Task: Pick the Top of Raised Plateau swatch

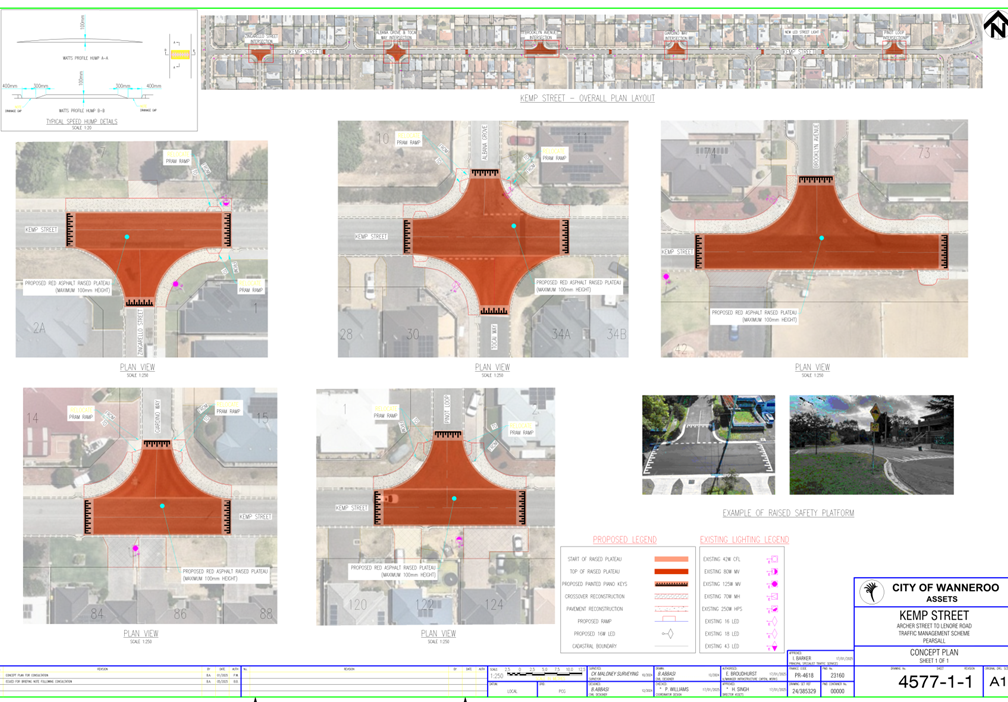Action: pyautogui.click(x=670, y=572)
